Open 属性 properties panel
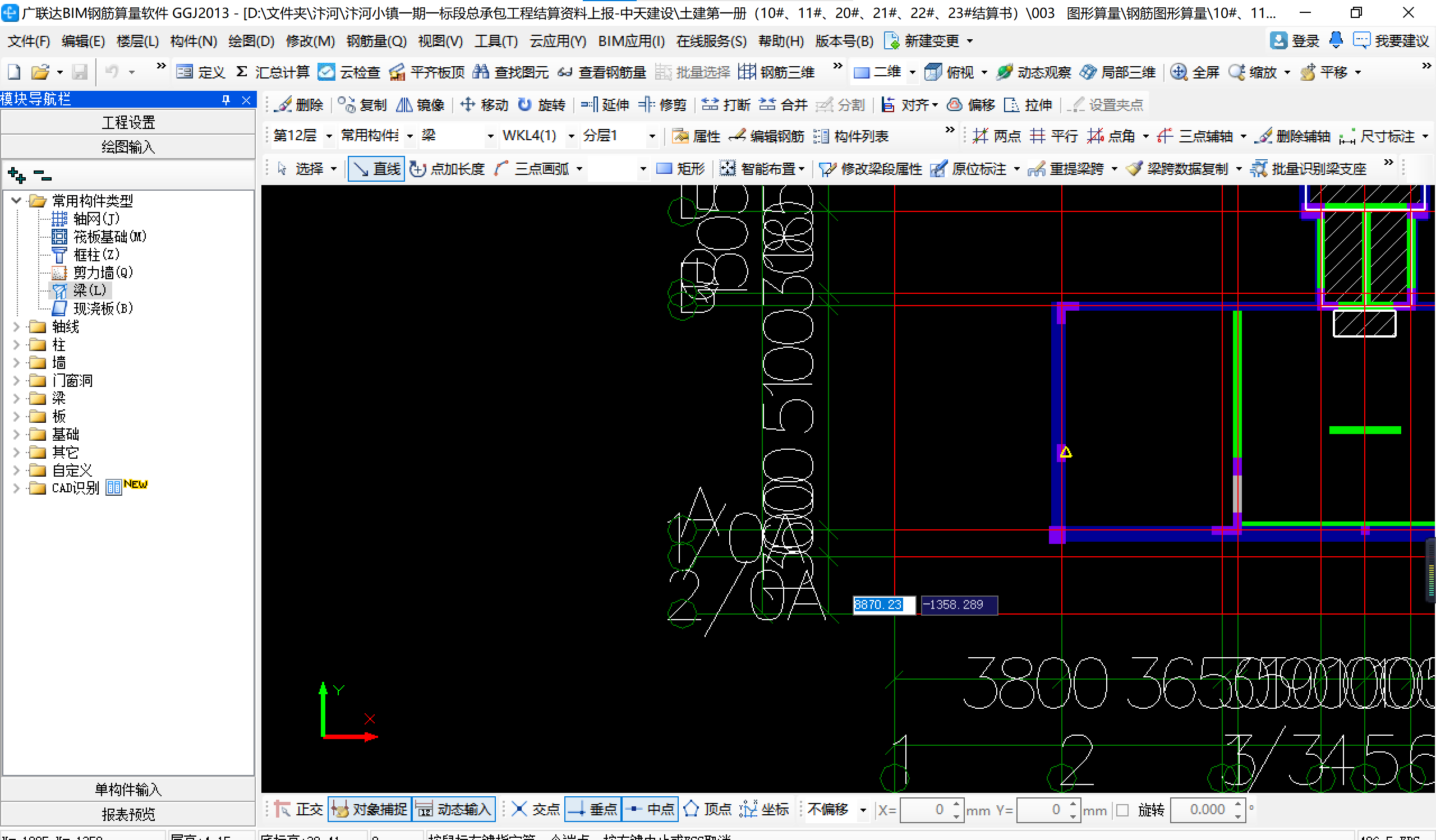This screenshot has width=1436, height=840. pyautogui.click(x=696, y=136)
